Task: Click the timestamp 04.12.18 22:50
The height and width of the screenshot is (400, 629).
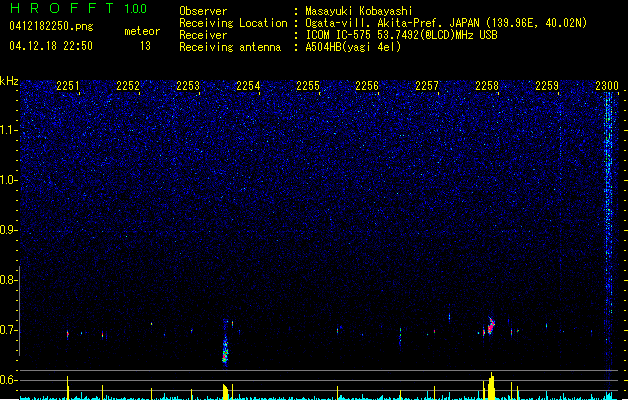Action: pyautogui.click(x=51, y=46)
